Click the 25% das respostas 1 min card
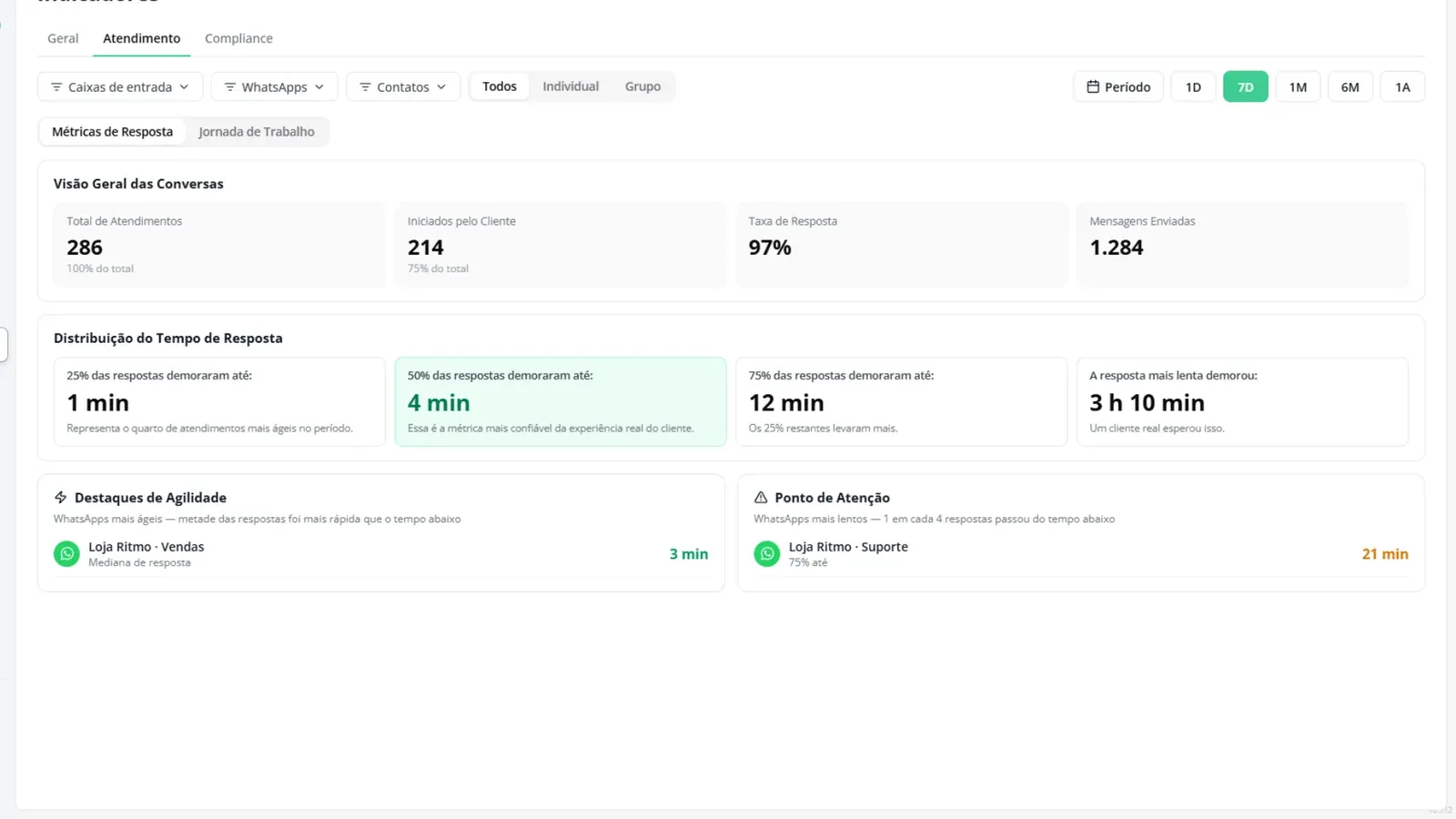 (219, 401)
